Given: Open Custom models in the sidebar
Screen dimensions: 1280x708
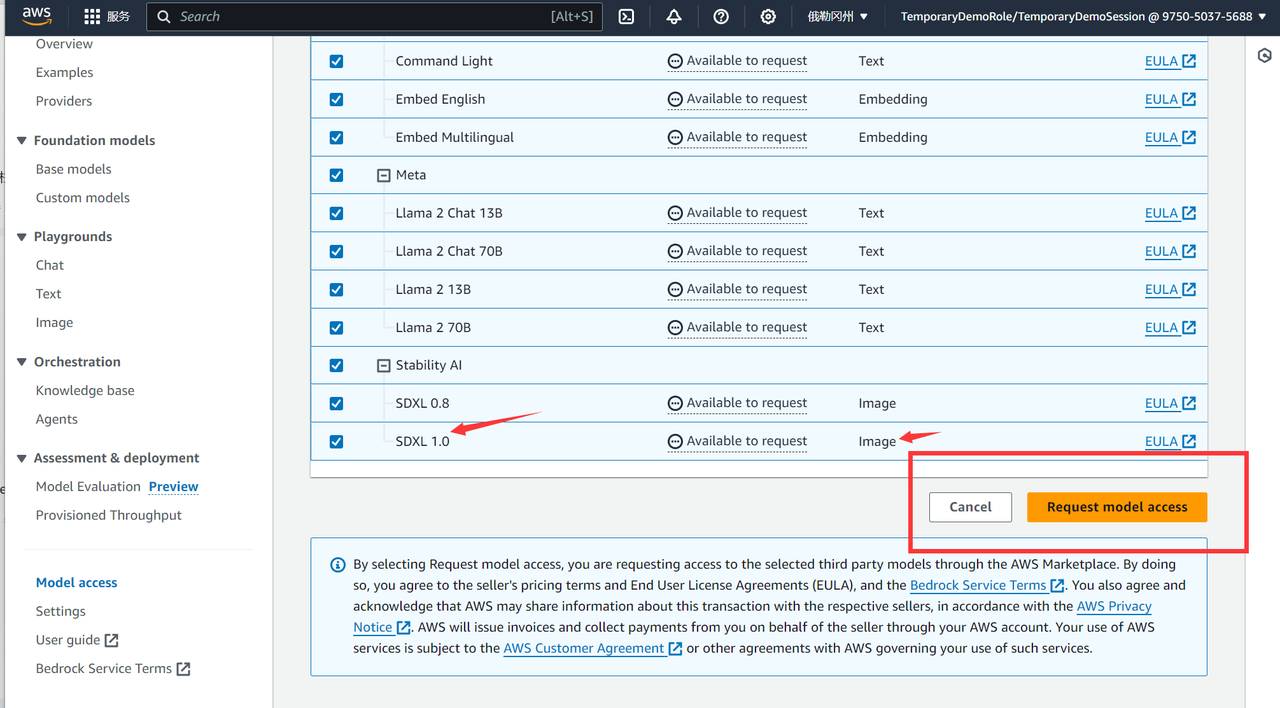Looking at the screenshot, I should point(83,198).
